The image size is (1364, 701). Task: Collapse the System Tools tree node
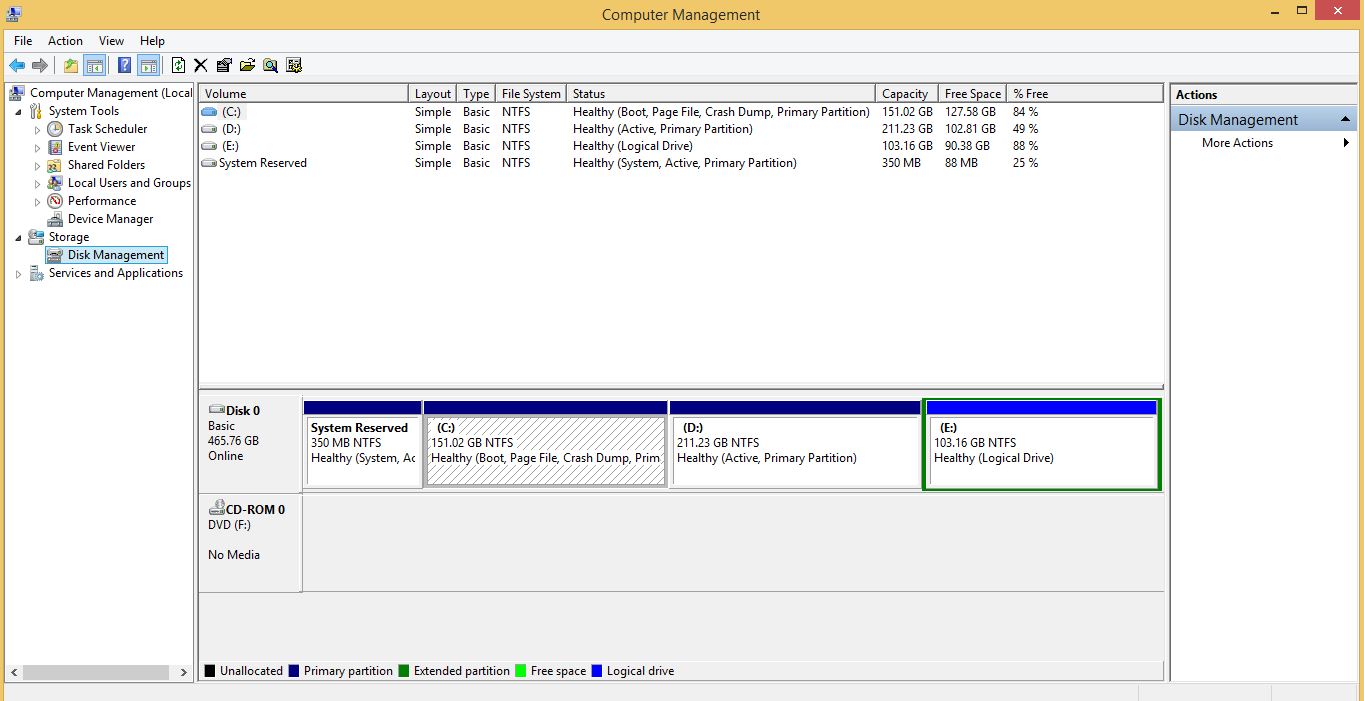coord(18,112)
